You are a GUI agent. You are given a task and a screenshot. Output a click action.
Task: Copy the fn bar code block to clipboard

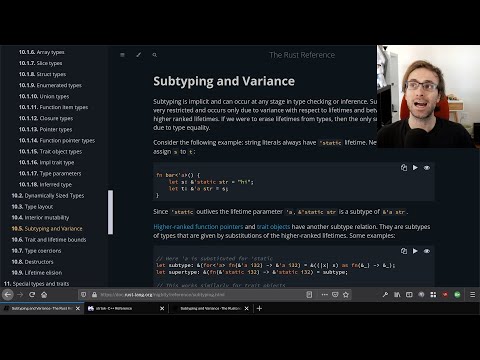[x=404, y=168]
